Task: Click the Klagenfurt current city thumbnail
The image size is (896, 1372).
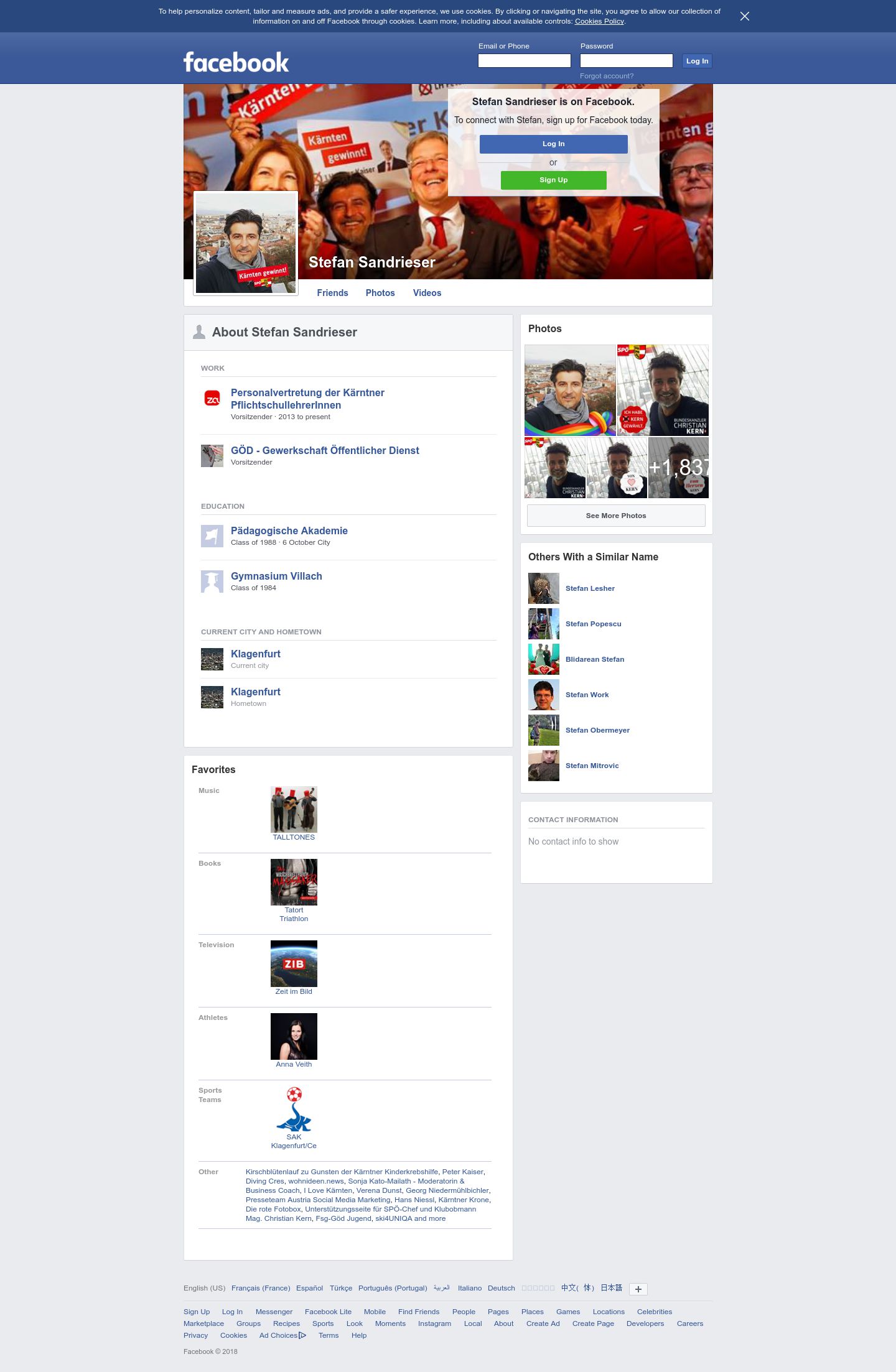Action: coord(212,659)
